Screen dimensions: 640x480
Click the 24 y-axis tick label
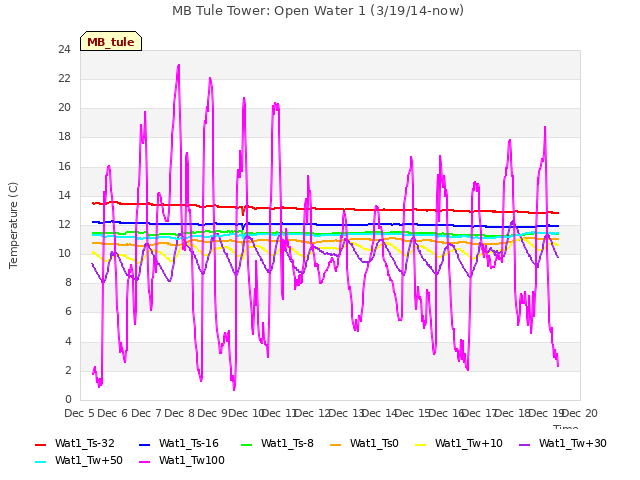coord(64,50)
